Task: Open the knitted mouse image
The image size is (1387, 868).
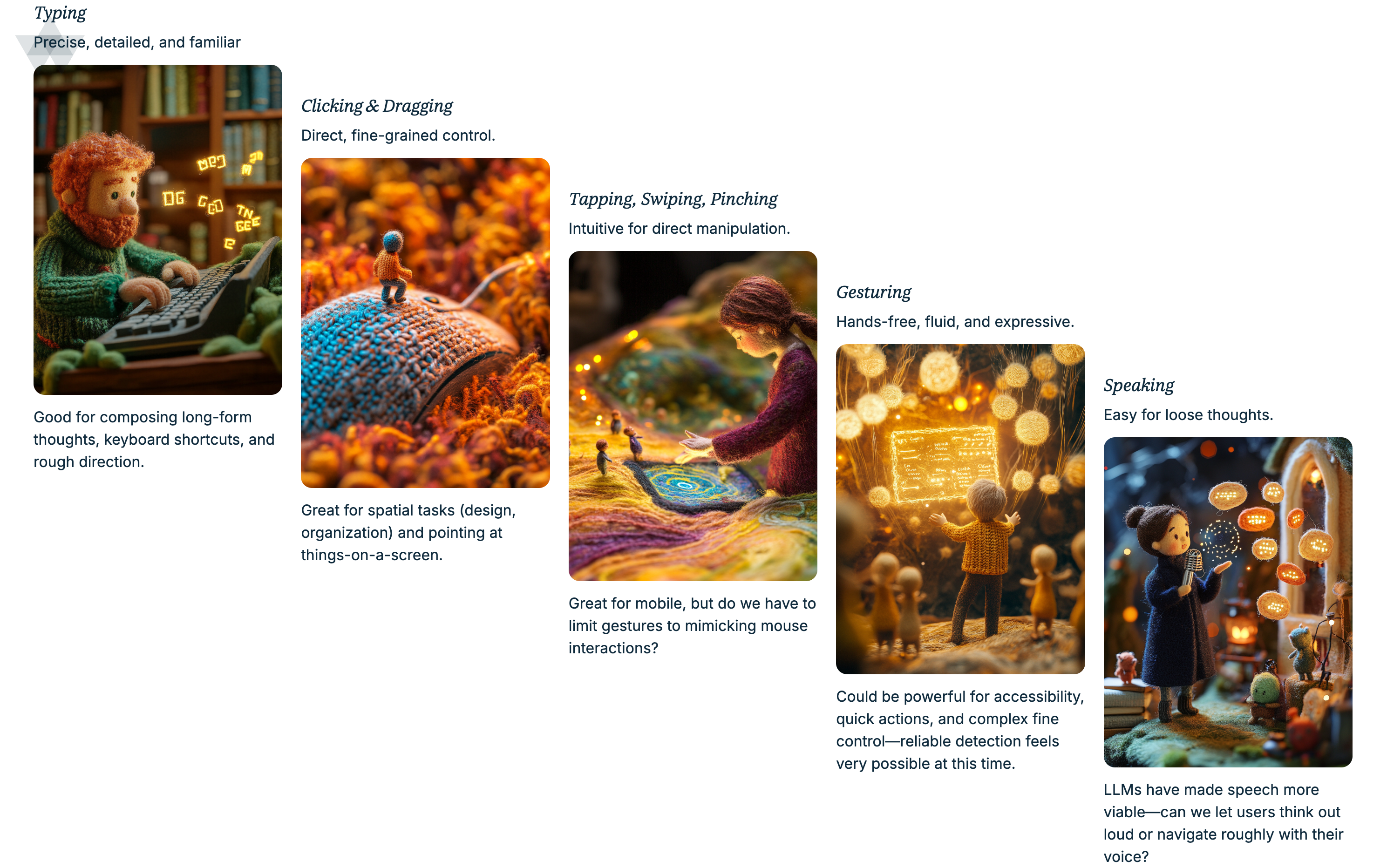Action: click(425, 323)
